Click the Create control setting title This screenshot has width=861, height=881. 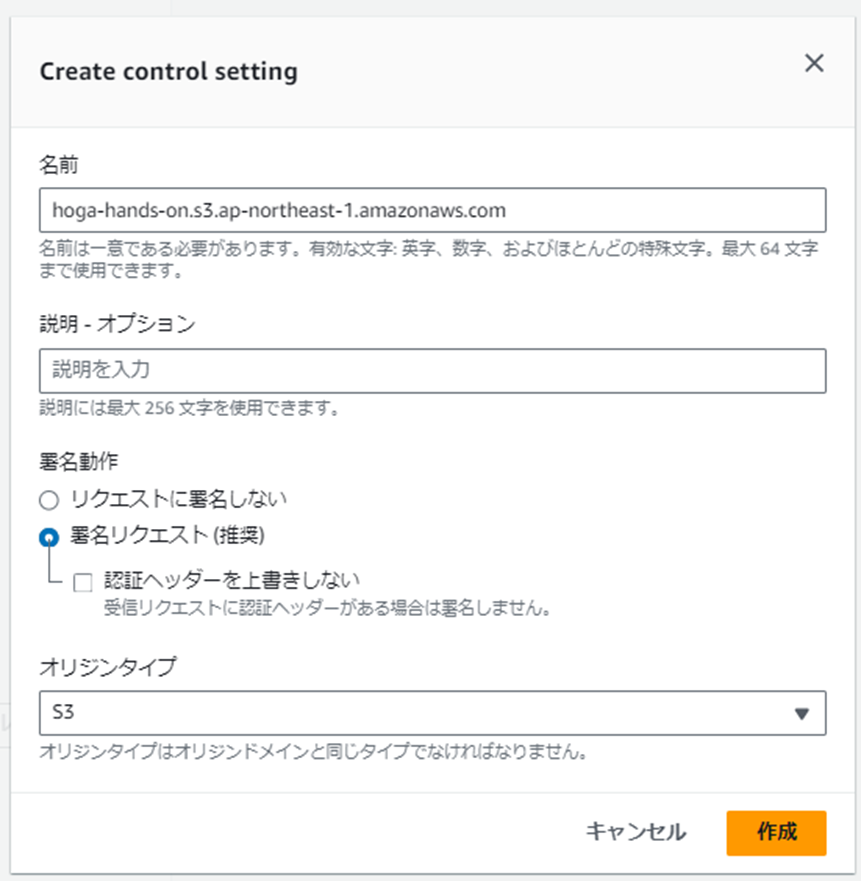(x=169, y=71)
